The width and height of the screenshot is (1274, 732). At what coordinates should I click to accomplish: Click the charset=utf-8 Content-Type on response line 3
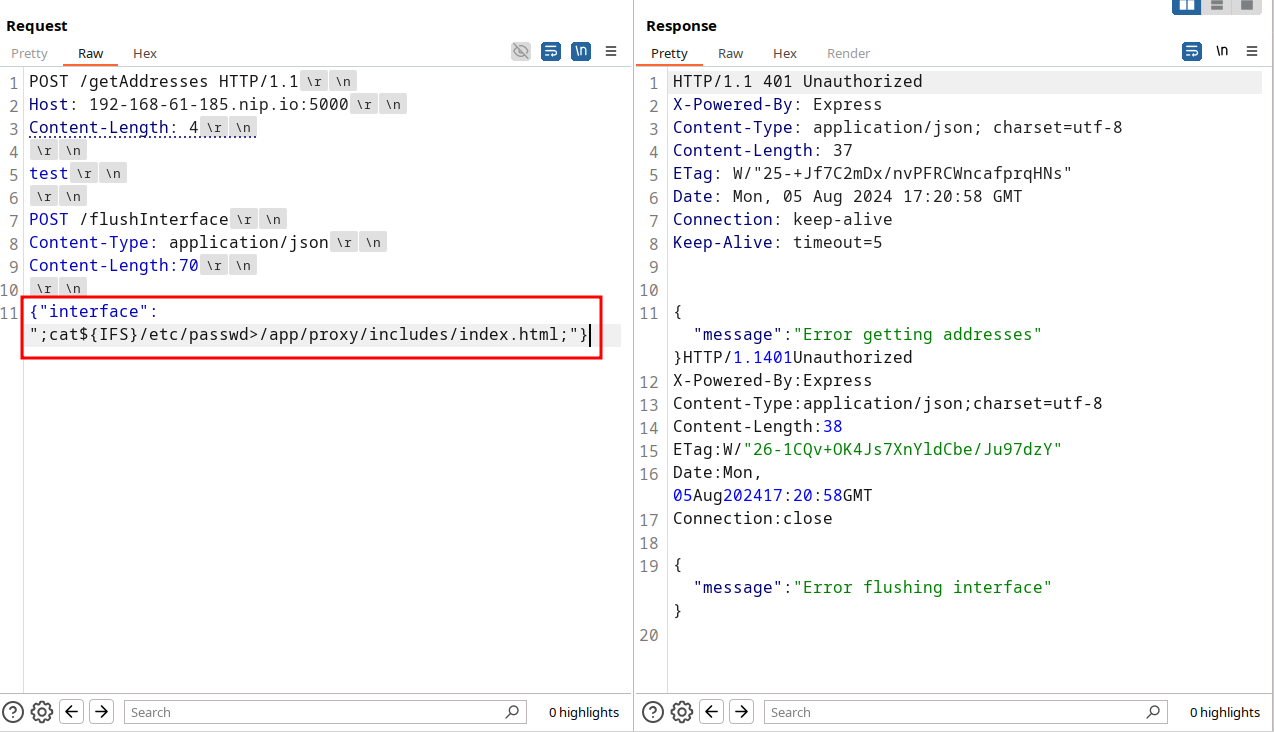click(x=898, y=127)
